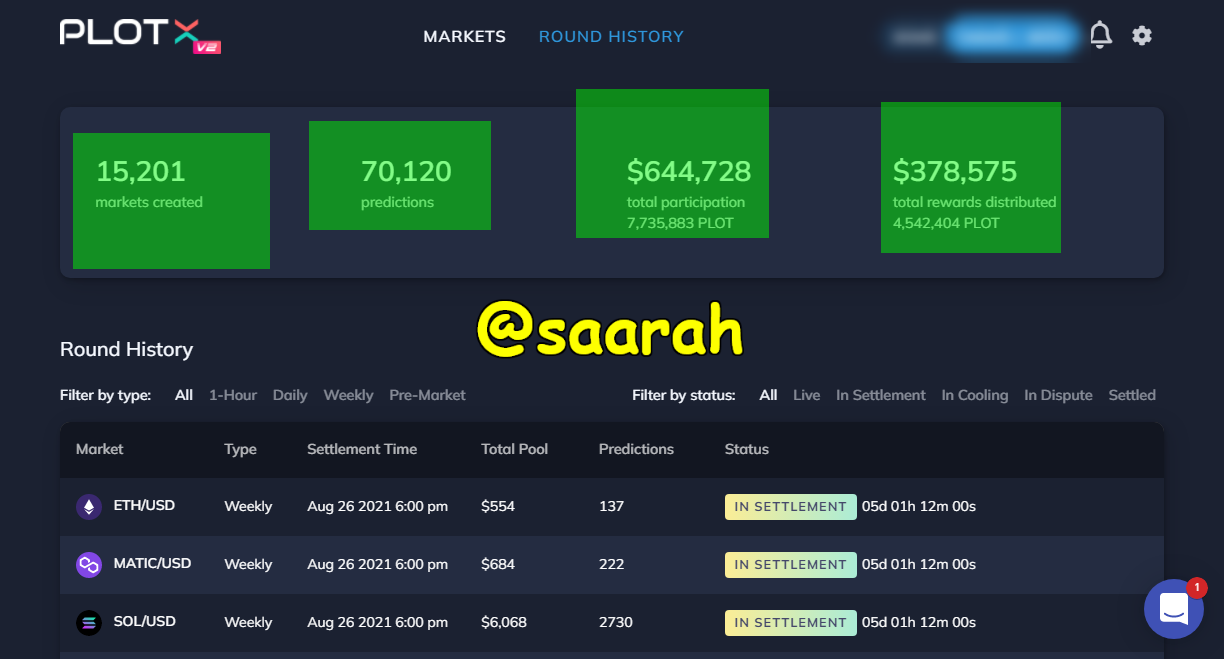
Task: Click the MATIC/USD settlement time
Action: pos(378,565)
